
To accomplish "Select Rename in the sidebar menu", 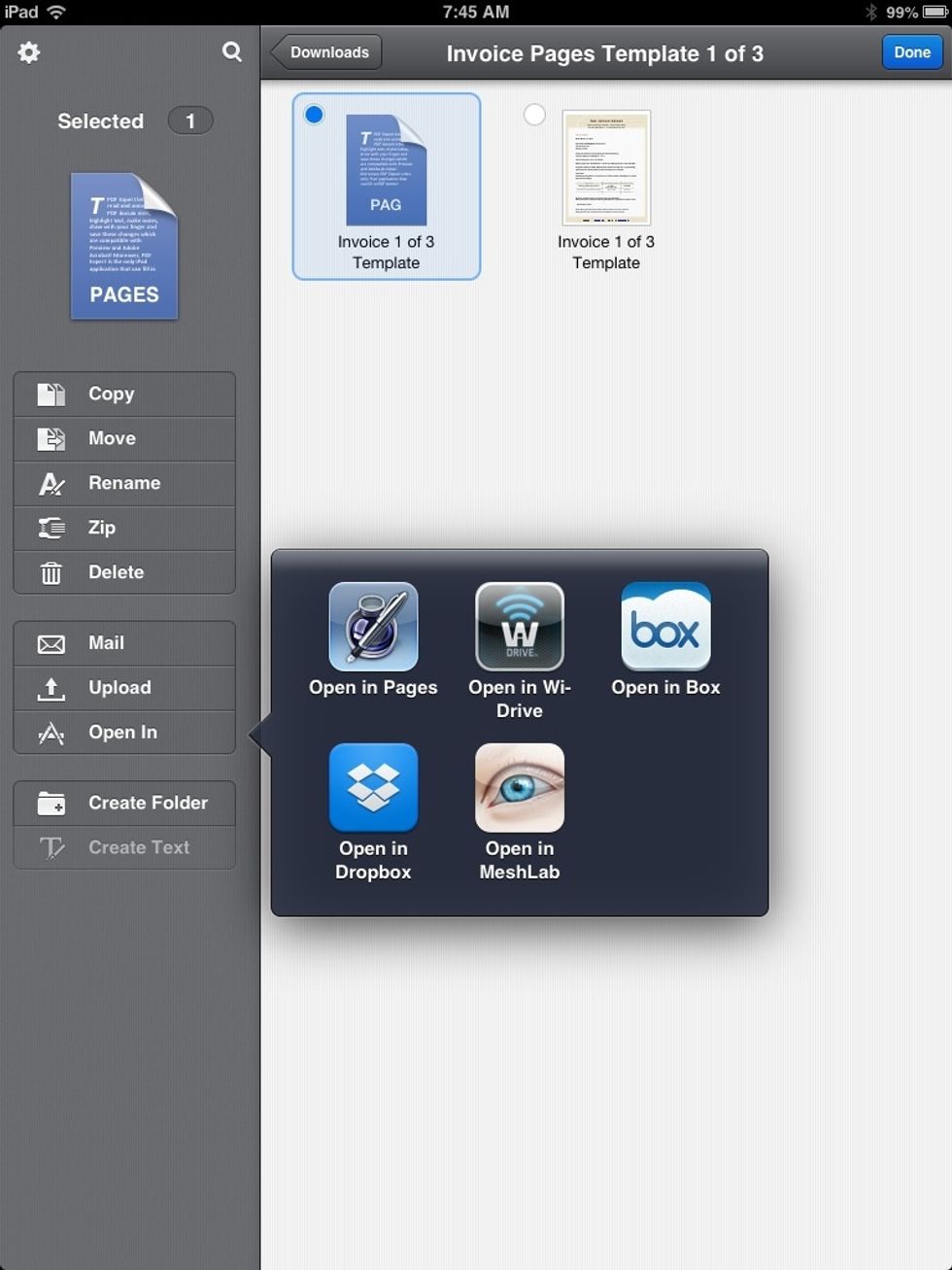I will pyautogui.click(x=124, y=484).
